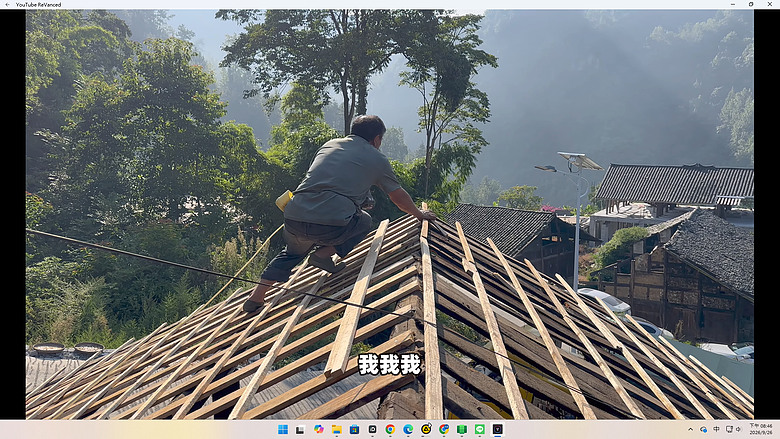Launch Copilot from the taskbar
Image resolution: width=780 pixels, height=439 pixels.
point(318,430)
